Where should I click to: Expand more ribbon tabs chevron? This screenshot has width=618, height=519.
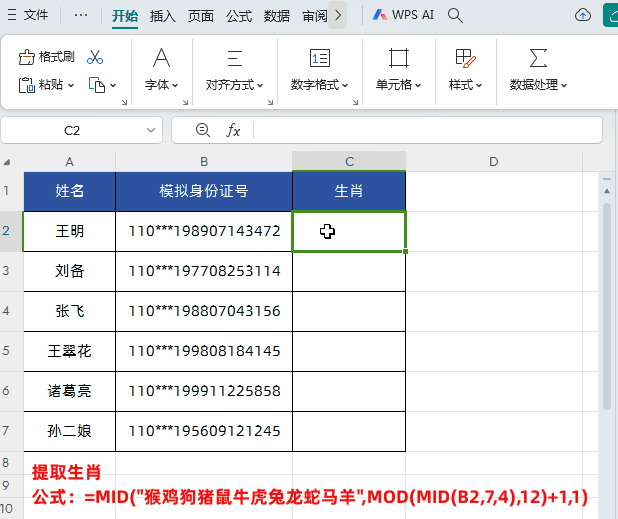(338, 15)
